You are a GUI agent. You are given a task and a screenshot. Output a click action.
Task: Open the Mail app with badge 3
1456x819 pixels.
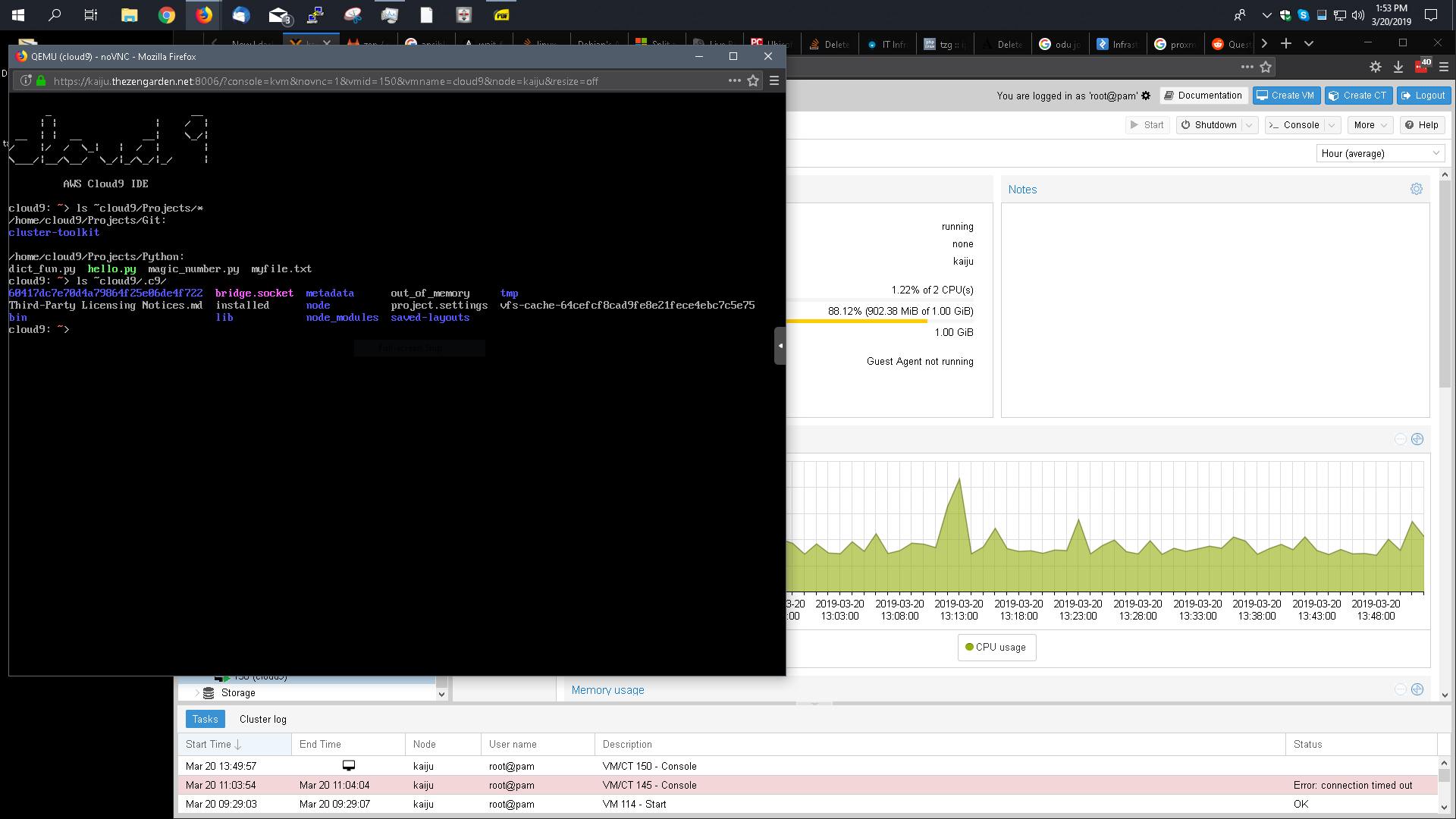click(x=279, y=14)
